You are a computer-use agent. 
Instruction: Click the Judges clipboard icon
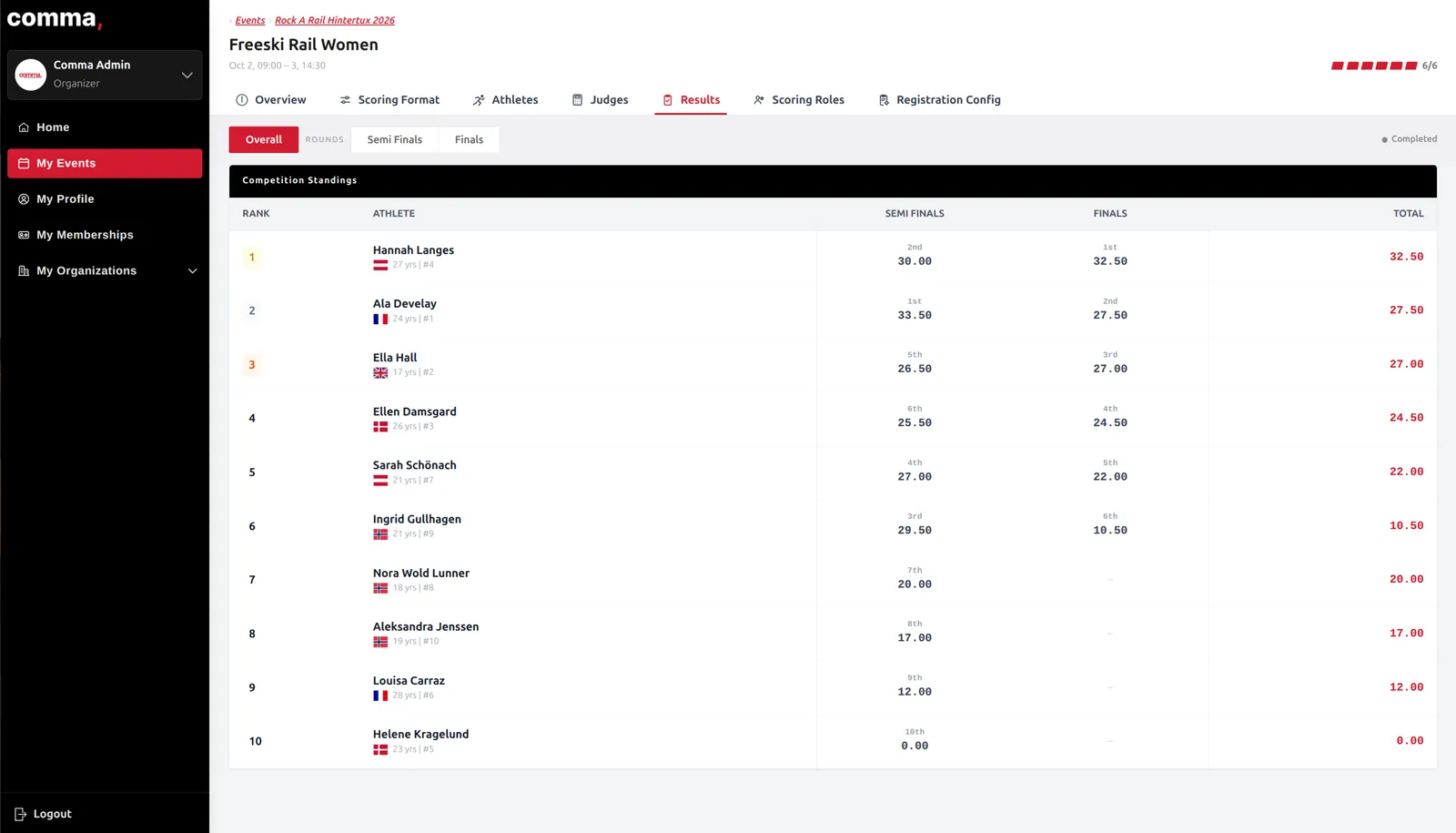pyautogui.click(x=577, y=100)
